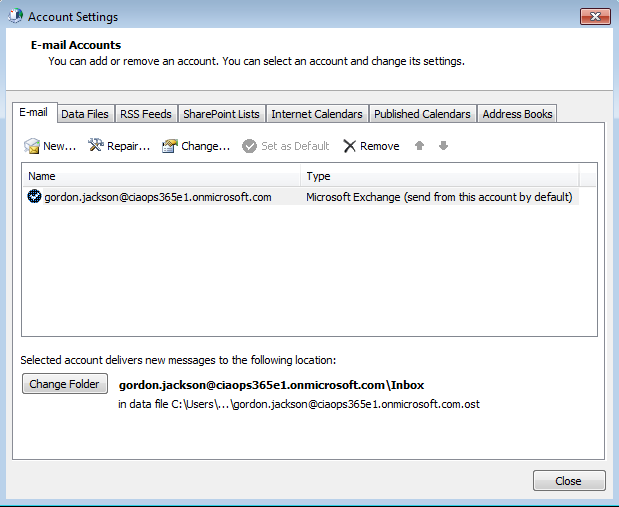Image resolution: width=619 pixels, height=507 pixels.
Task: Open the Data Files tab
Action: click(x=85, y=114)
